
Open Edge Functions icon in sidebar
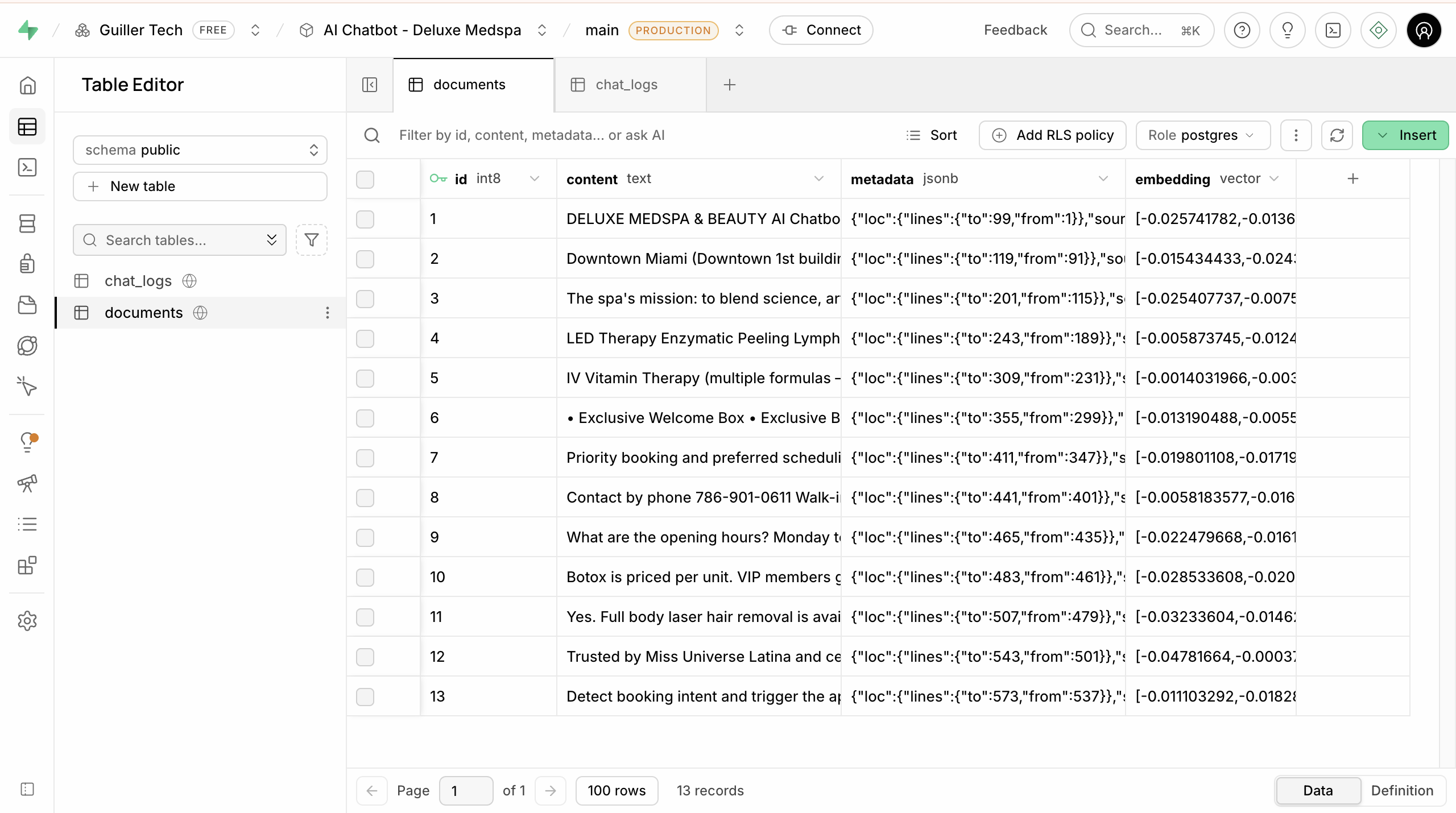[x=27, y=346]
